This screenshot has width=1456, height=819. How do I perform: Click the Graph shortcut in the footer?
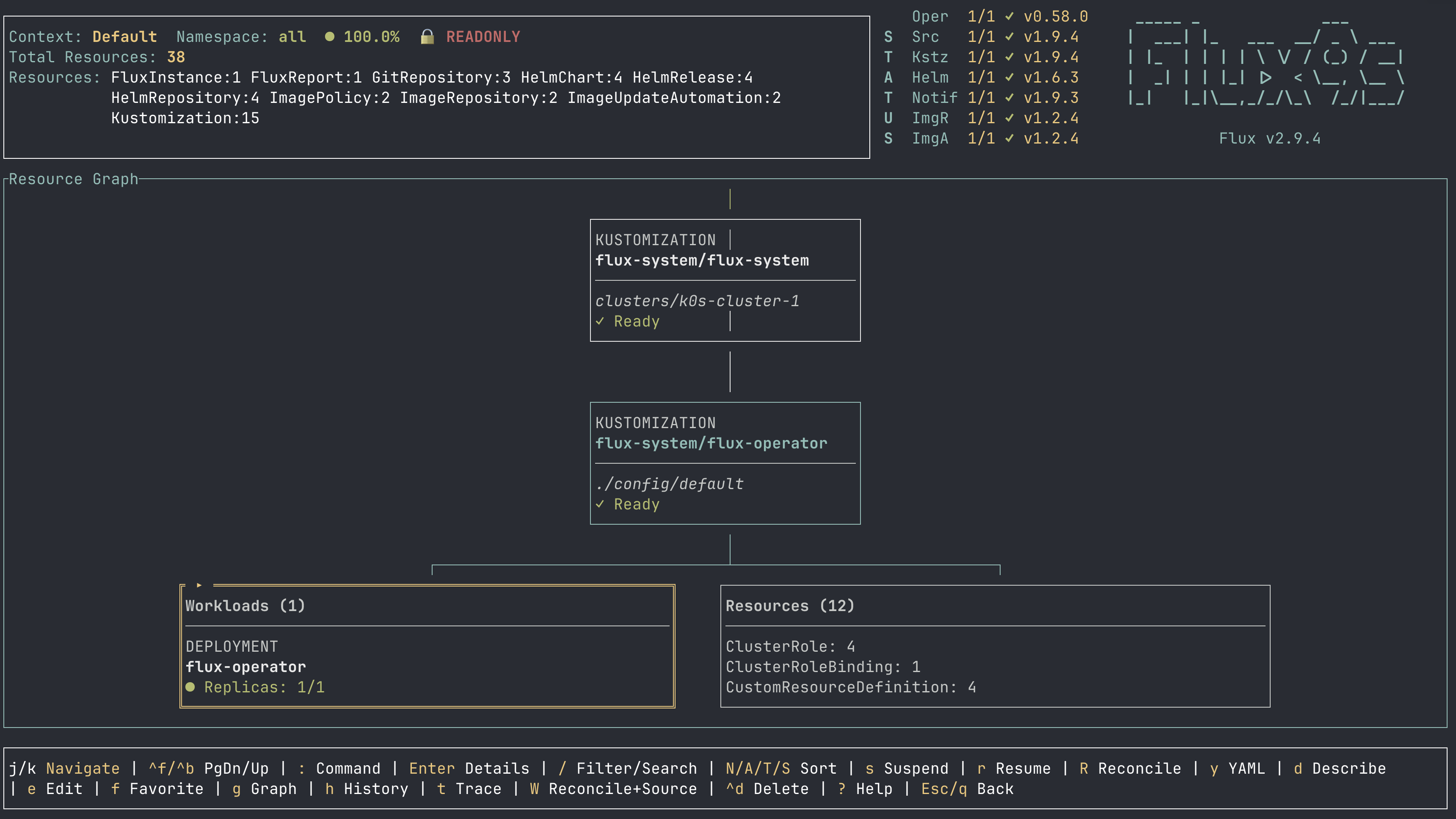(x=264, y=789)
